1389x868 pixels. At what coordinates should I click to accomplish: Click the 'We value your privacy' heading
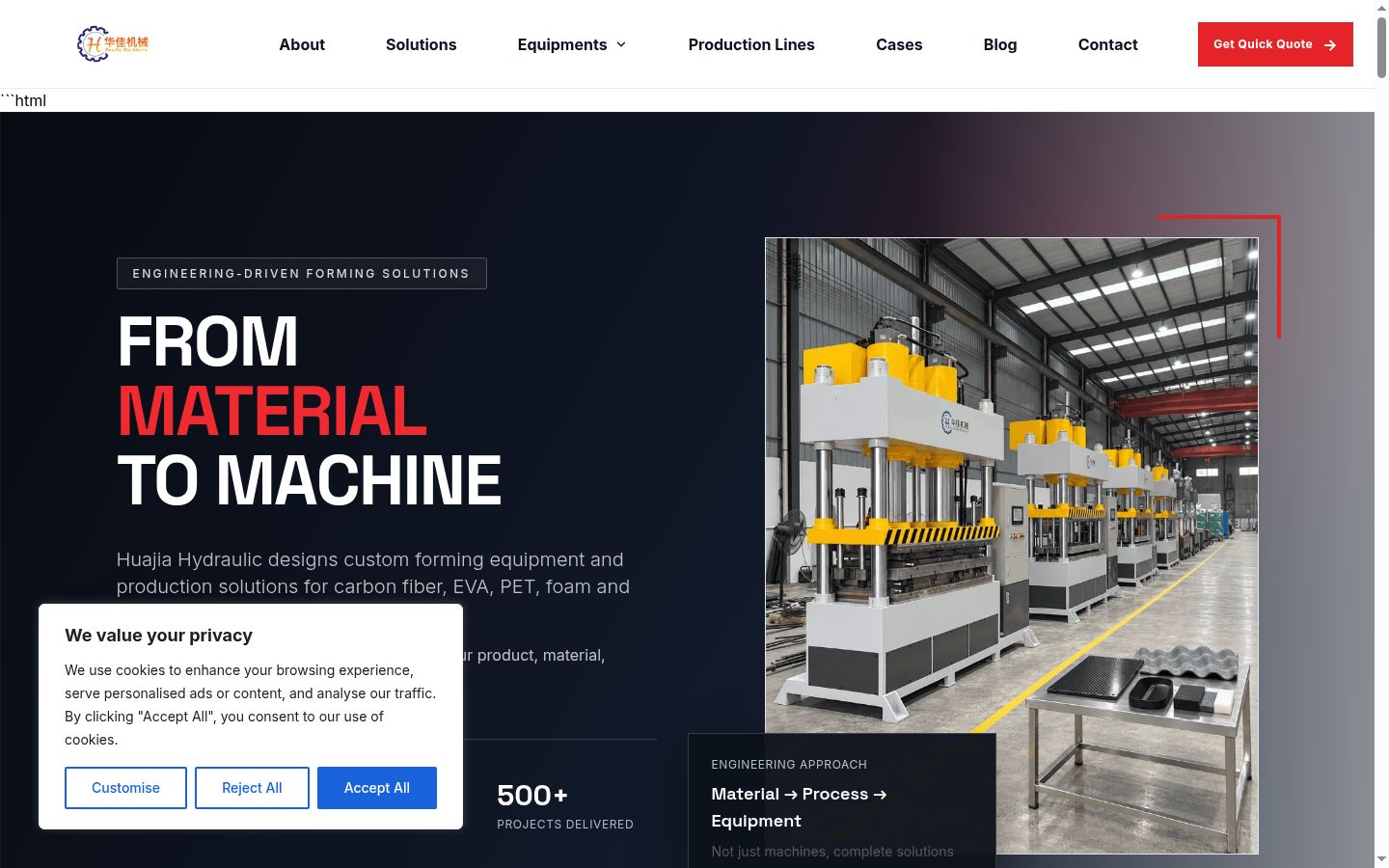coord(158,636)
